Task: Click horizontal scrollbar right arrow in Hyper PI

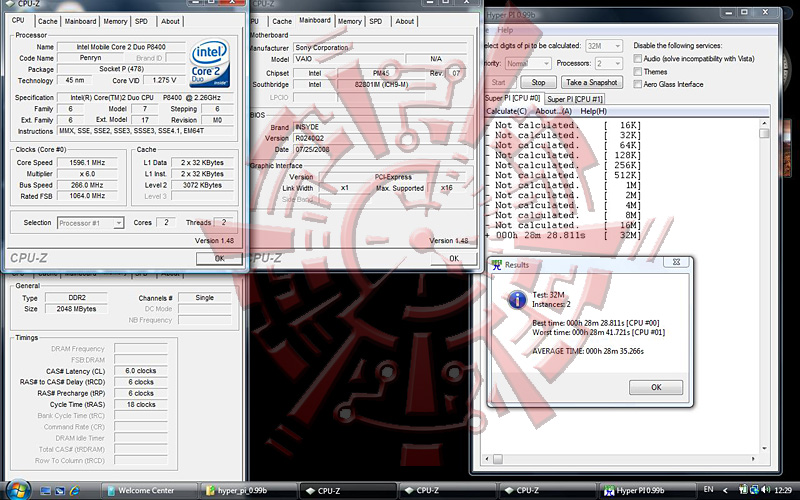Action: tap(753, 459)
